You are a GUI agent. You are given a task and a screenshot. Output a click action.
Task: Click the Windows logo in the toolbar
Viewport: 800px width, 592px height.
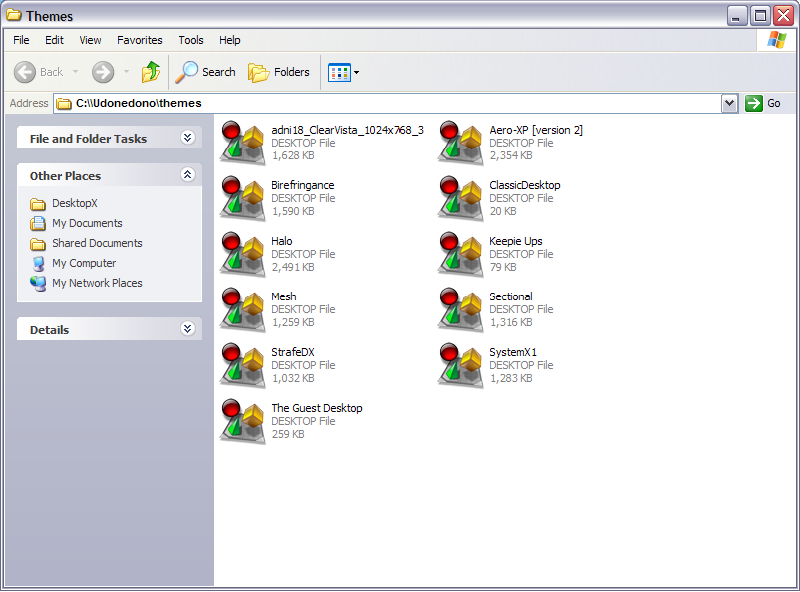(776, 40)
